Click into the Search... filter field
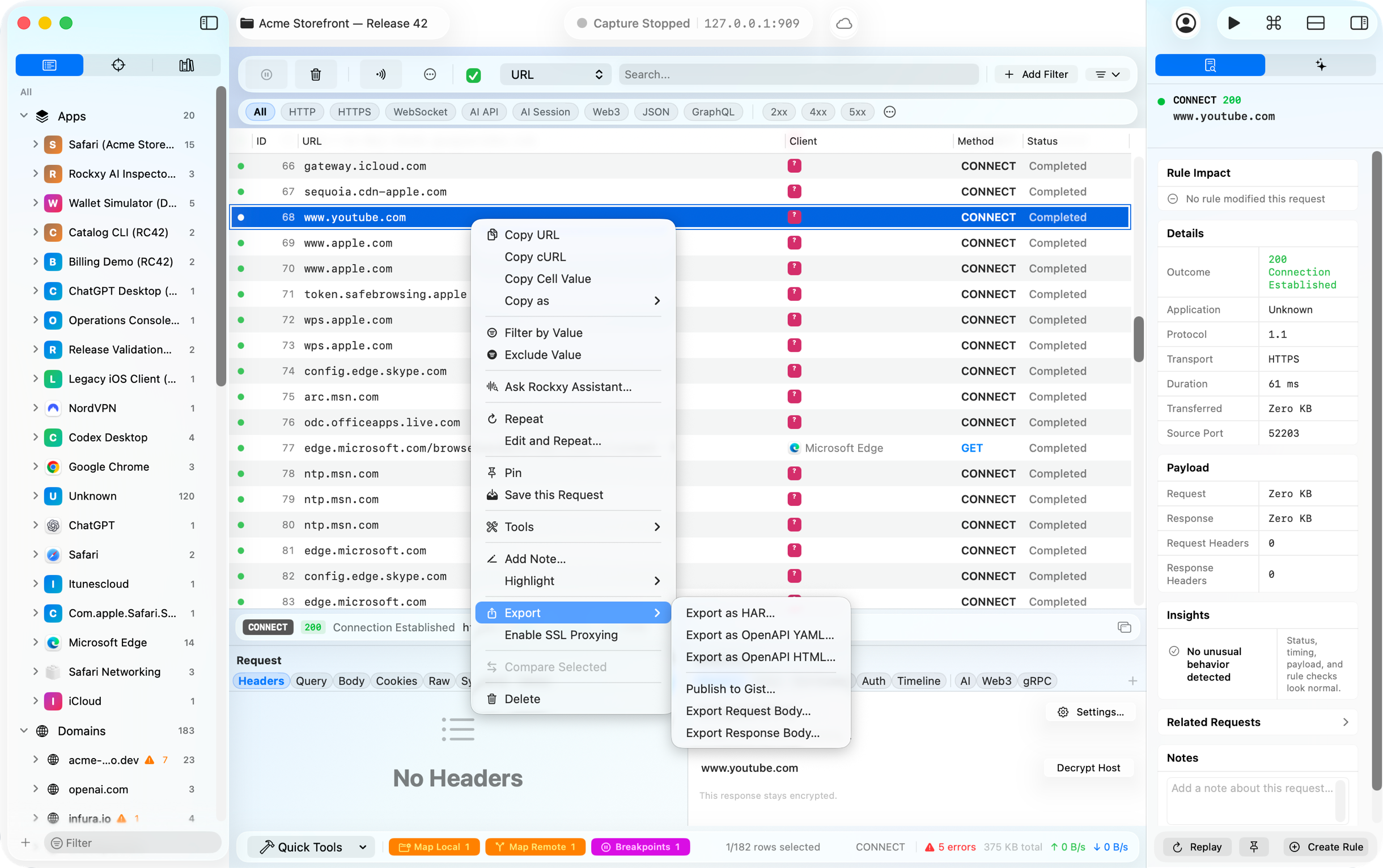This screenshot has width=1383, height=868. coord(798,75)
